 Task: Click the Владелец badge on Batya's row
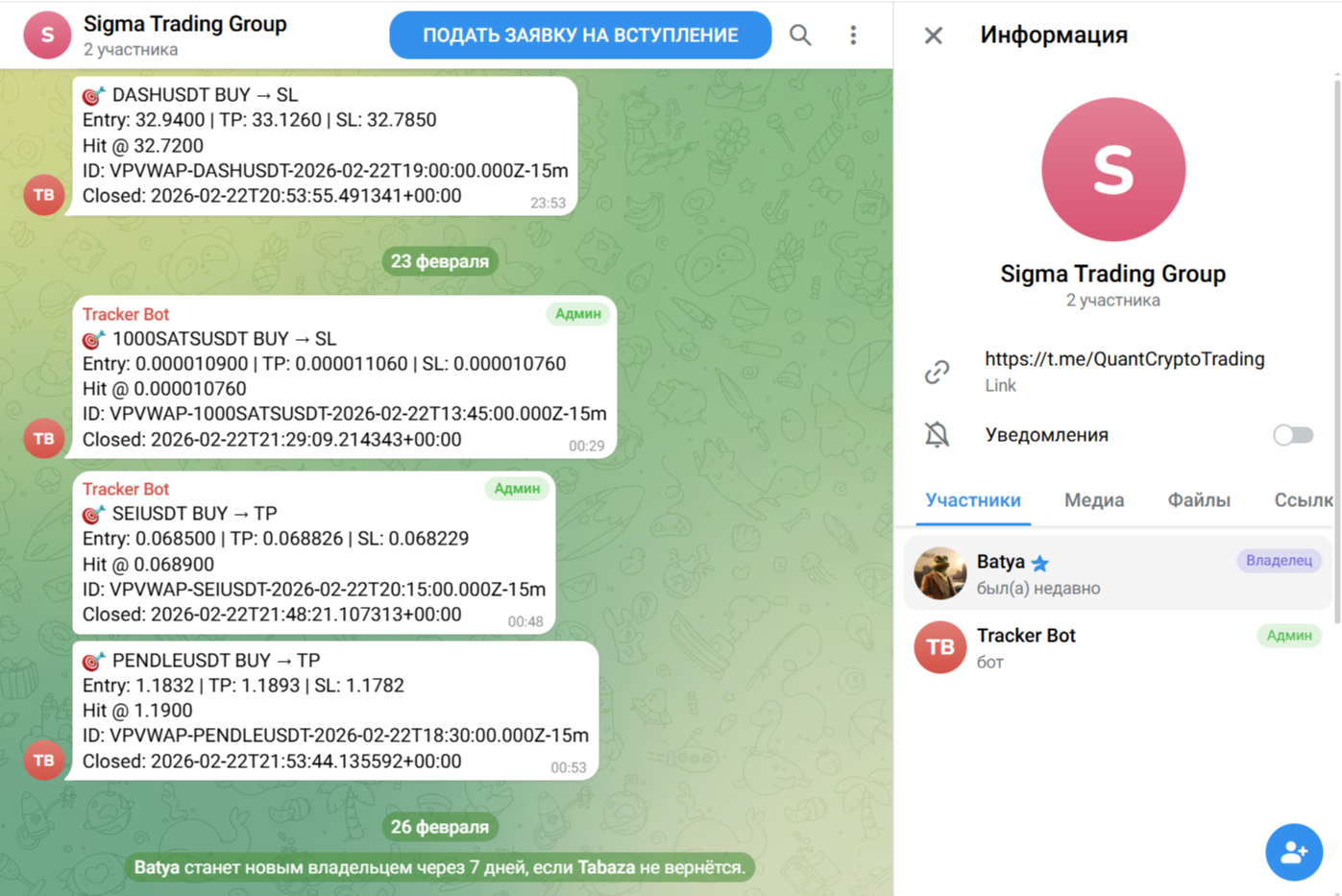[x=1279, y=561]
